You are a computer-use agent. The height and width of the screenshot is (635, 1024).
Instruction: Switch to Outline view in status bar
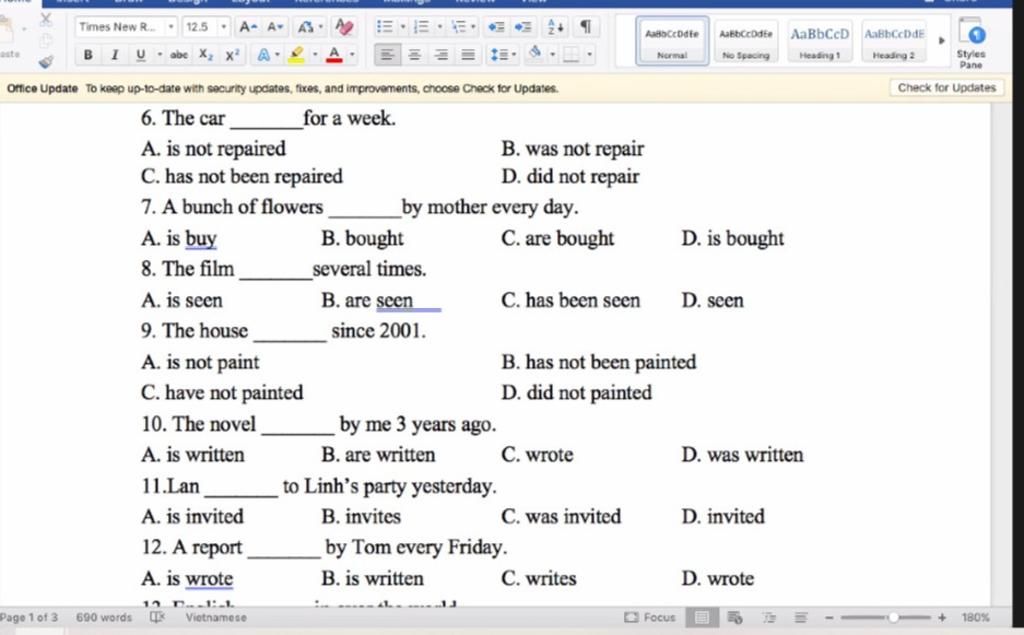(769, 617)
